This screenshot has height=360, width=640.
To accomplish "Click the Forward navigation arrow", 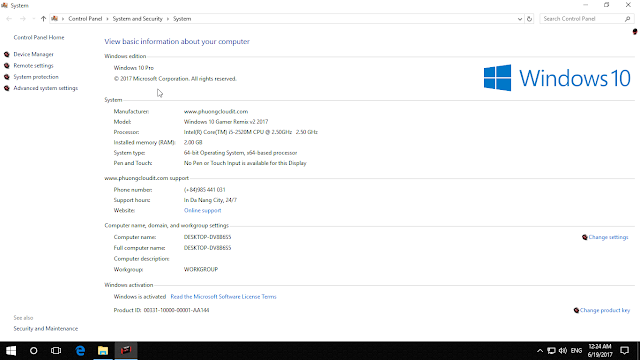I will pyautogui.click(x=22, y=19).
